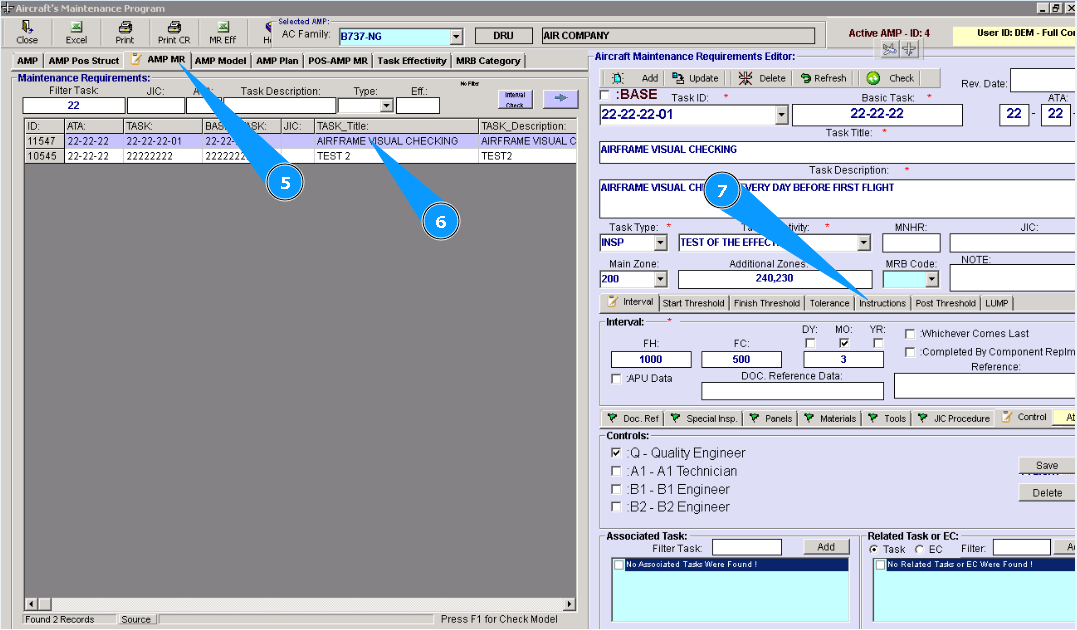Select the EC radio button
This screenshot has height=630, width=1077.
pyautogui.click(x=920, y=549)
